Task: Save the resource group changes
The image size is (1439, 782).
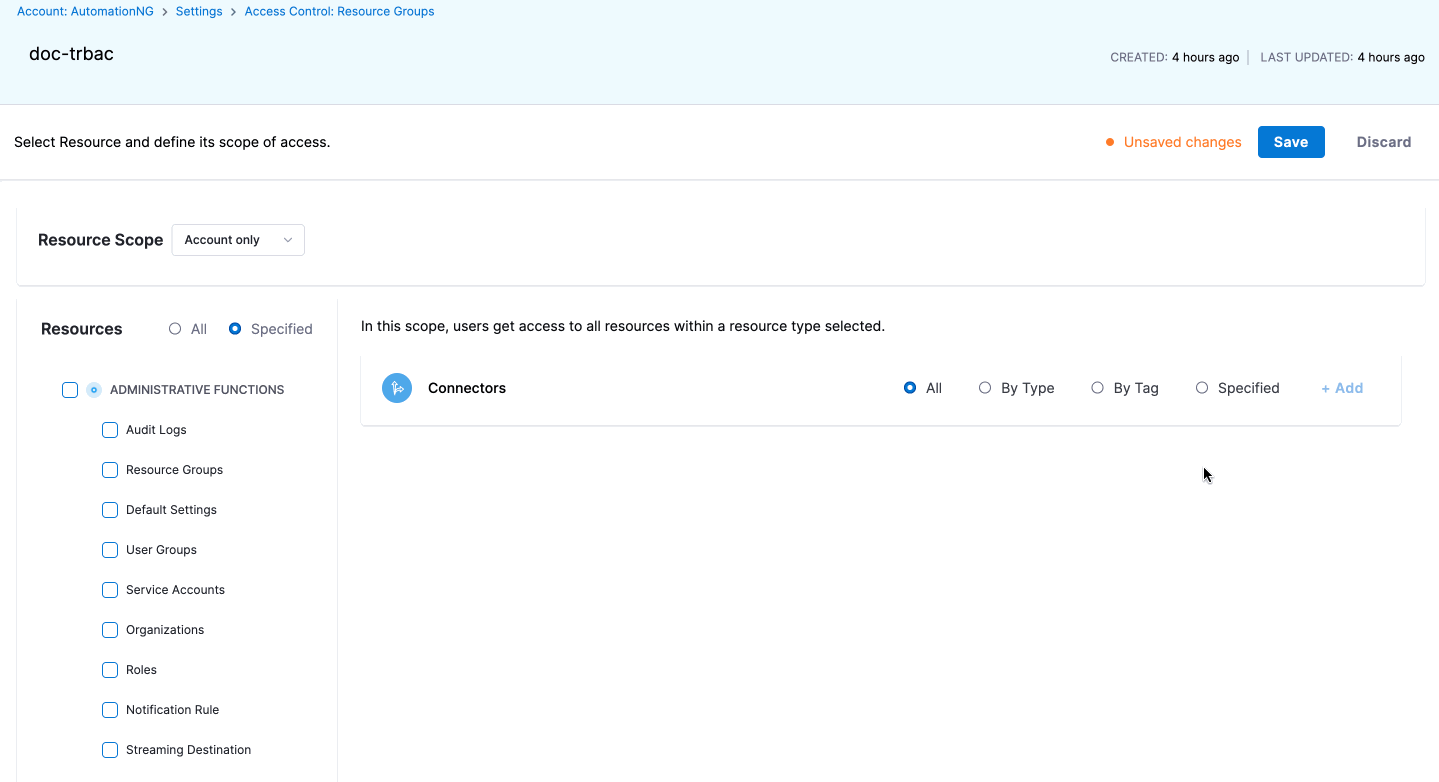Action: pyautogui.click(x=1290, y=142)
